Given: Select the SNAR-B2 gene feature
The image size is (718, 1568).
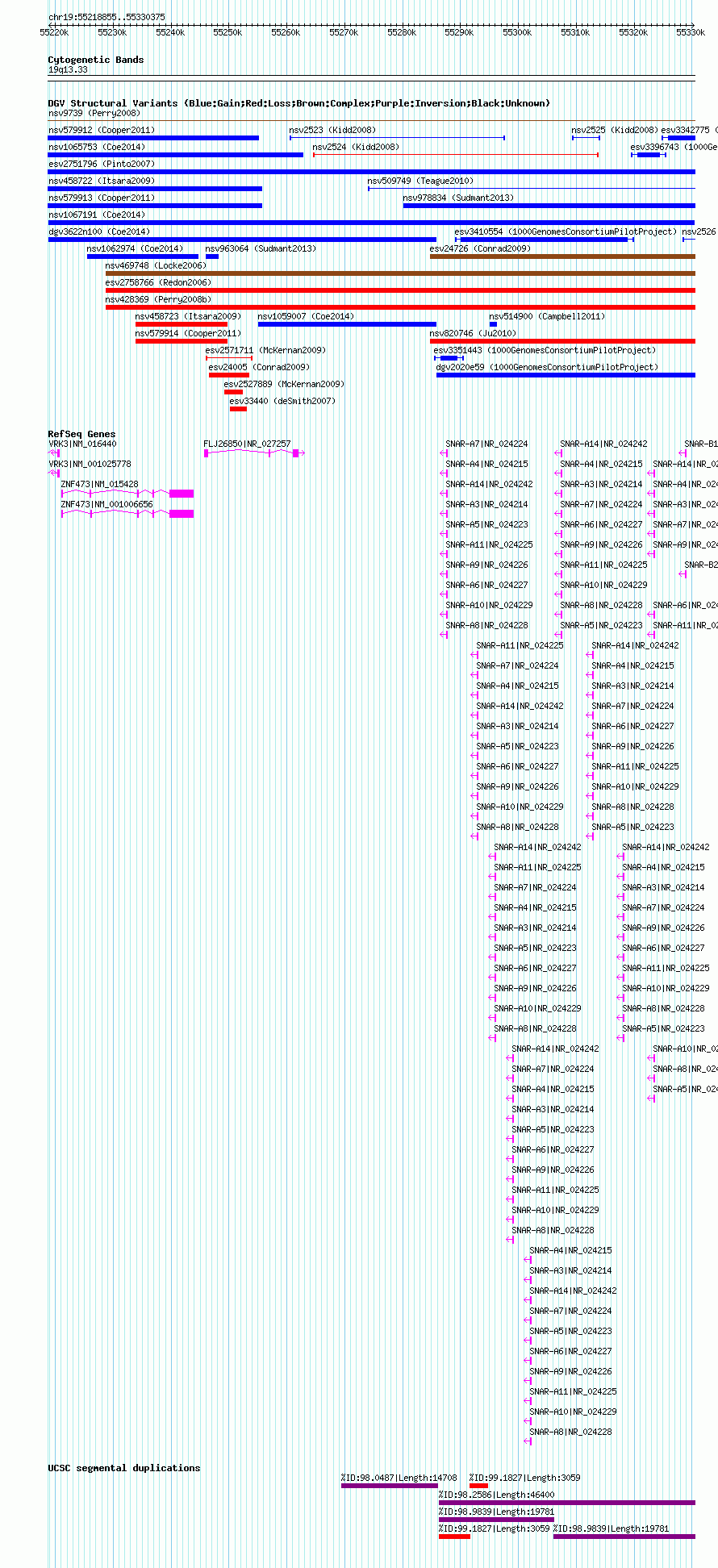Looking at the screenshot, I should (683, 574).
